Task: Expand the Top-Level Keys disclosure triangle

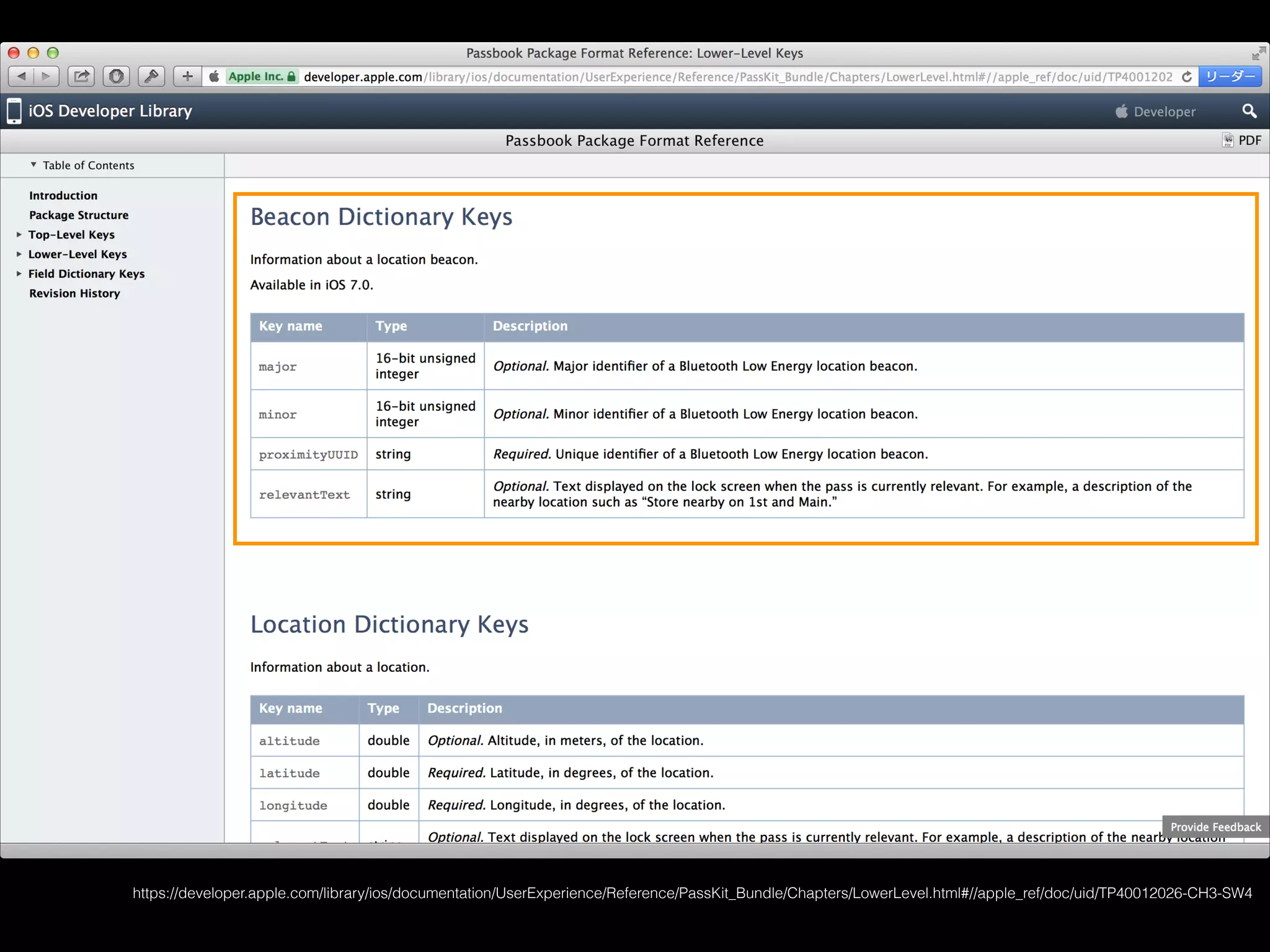Action: coord(19,235)
